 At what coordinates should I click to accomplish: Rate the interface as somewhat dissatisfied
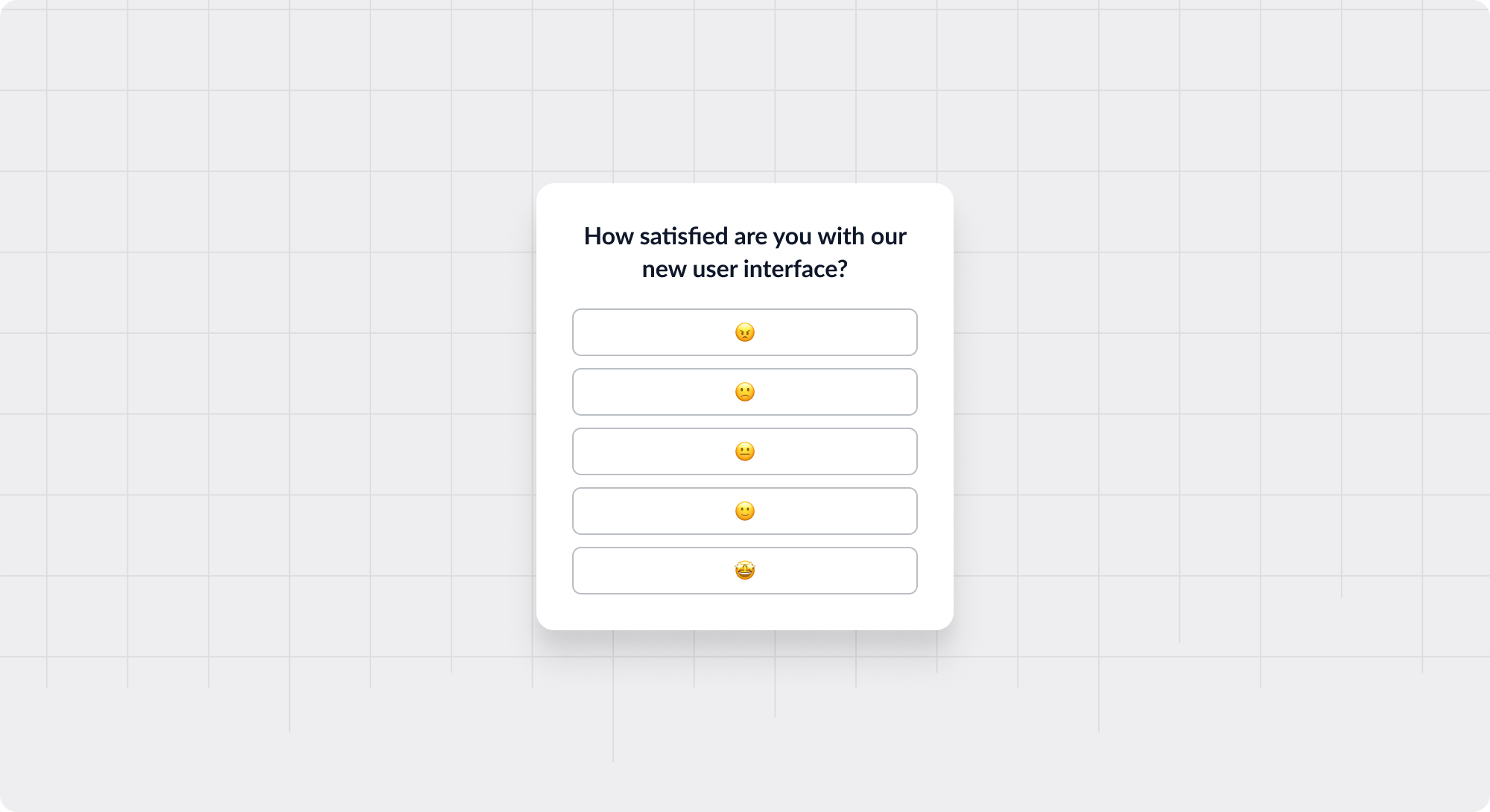[x=745, y=392]
